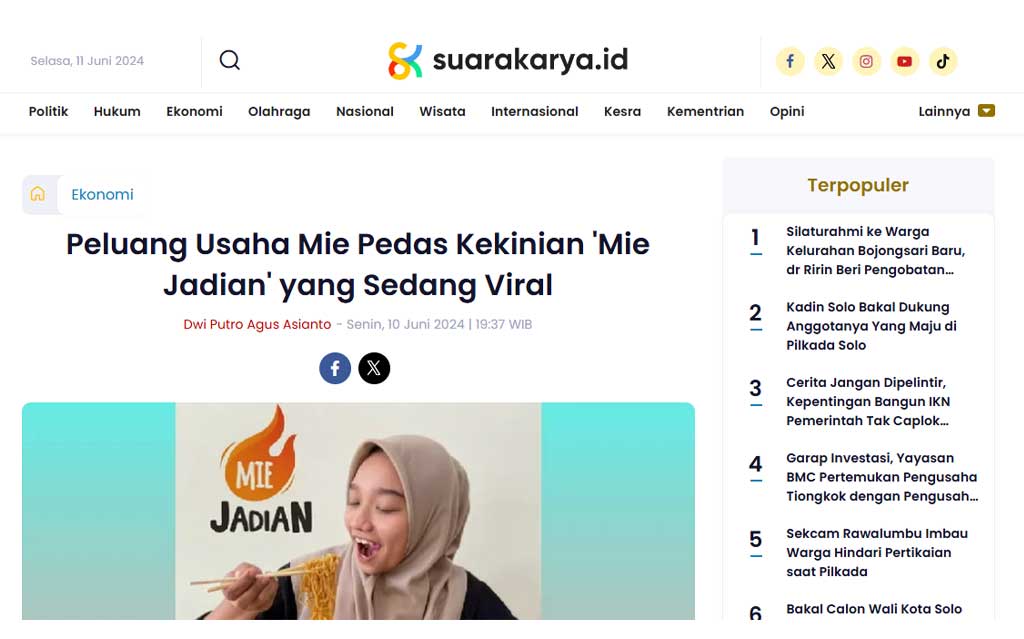Open author Dwi Putro Agus Asianto link
Screen dimensions: 1024x639
point(257,324)
